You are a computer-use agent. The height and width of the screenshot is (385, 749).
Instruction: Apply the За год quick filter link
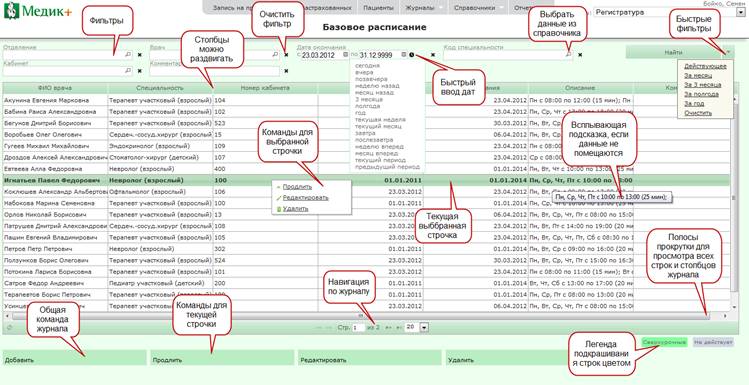coord(694,103)
